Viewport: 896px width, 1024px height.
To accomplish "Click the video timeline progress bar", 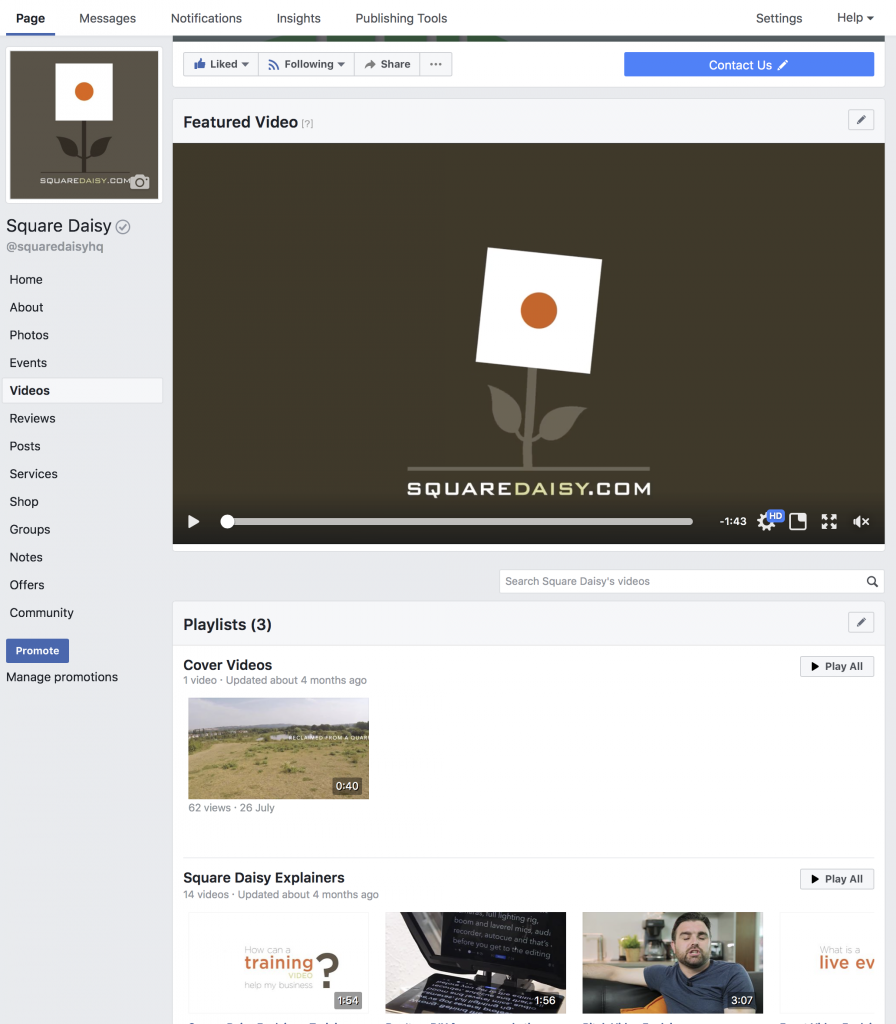I will click(x=456, y=521).
